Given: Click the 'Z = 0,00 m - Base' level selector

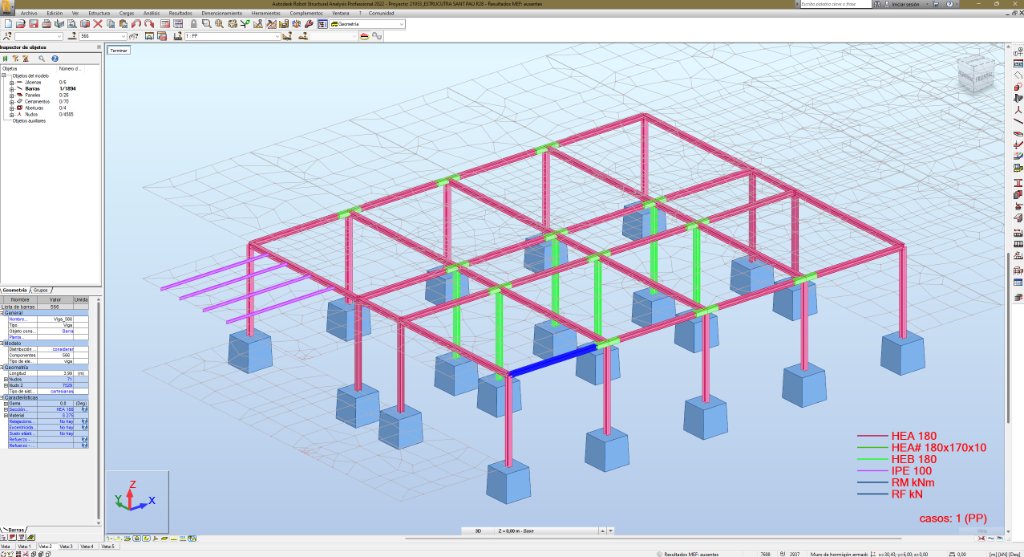Looking at the screenshot, I should coord(547,532).
